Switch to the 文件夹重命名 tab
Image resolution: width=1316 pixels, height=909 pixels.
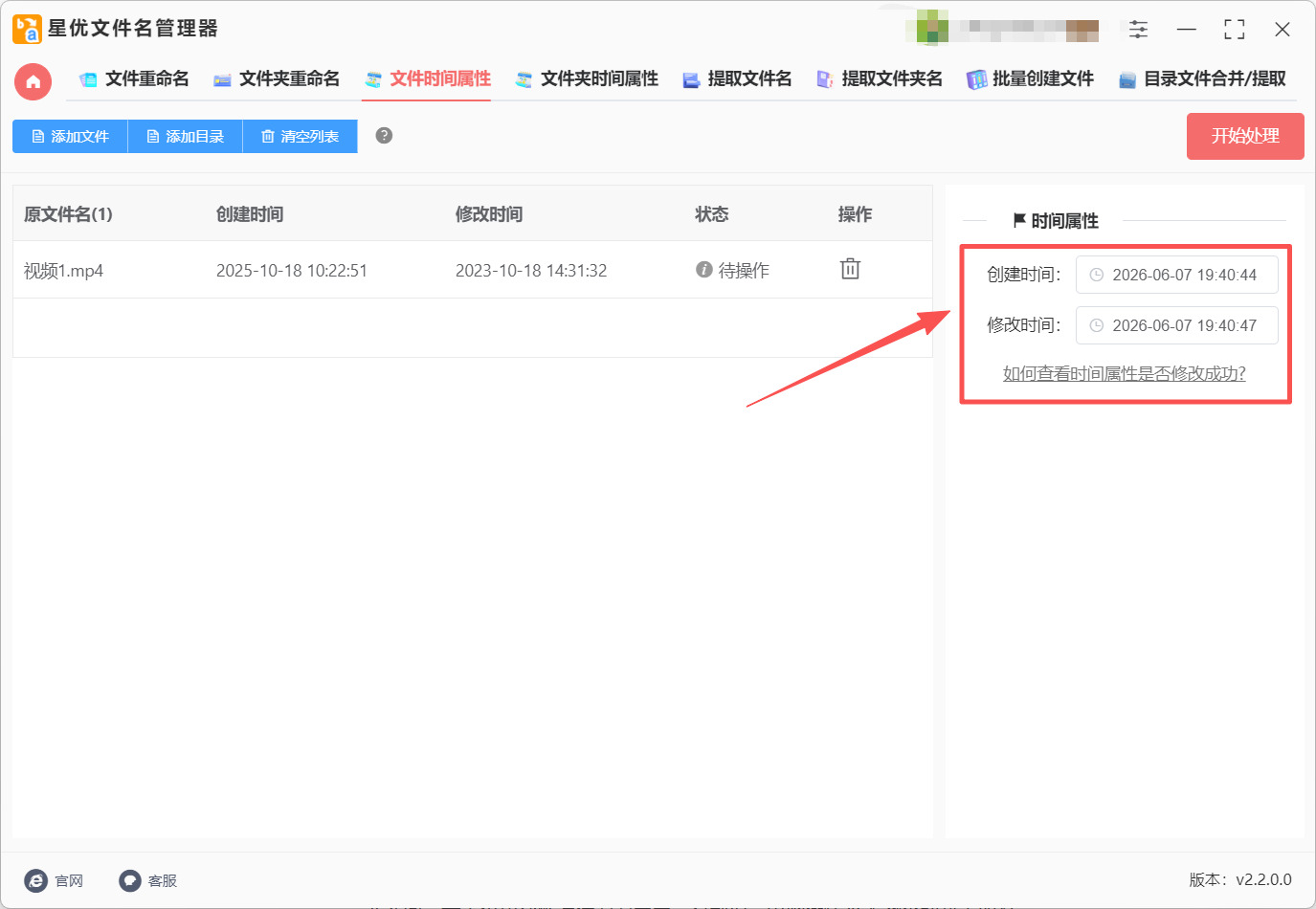click(x=277, y=79)
